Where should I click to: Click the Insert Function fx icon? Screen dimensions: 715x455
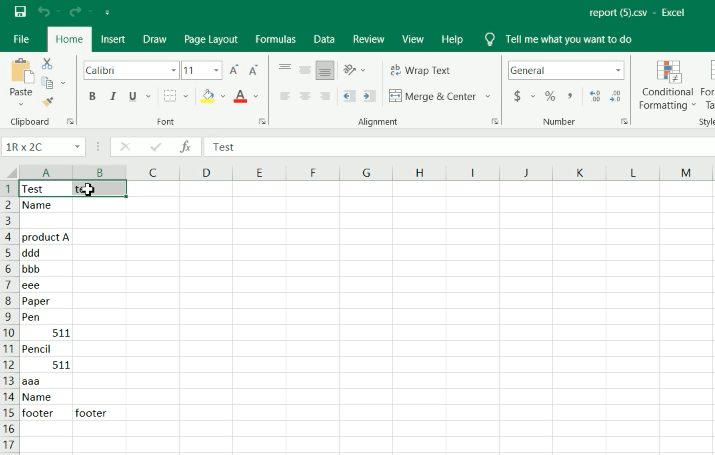pyautogui.click(x=185, y=147)
